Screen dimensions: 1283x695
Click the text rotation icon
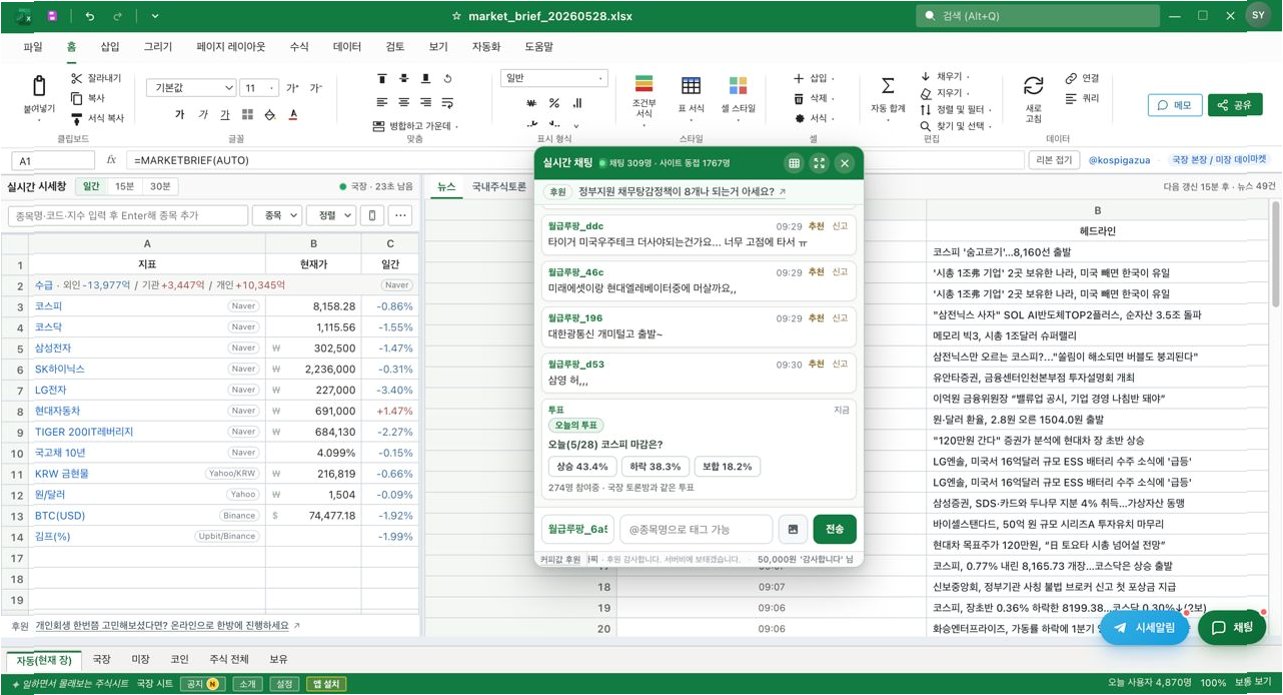(x=448, y=79)
